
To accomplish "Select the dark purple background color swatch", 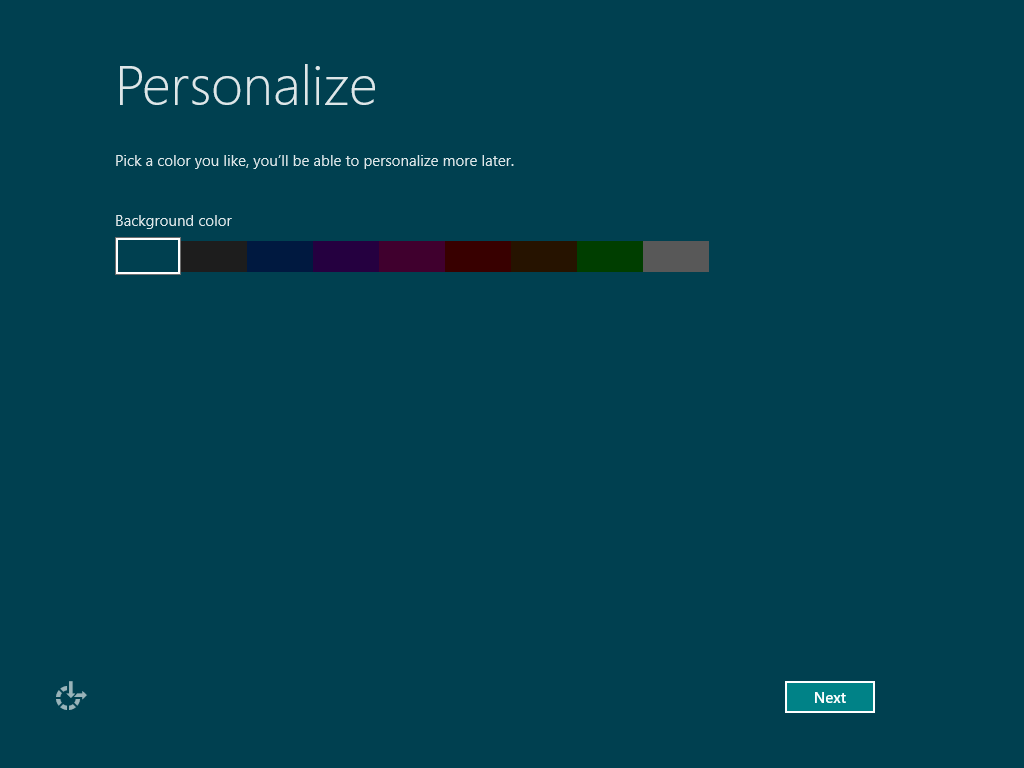I will (345, 256).
